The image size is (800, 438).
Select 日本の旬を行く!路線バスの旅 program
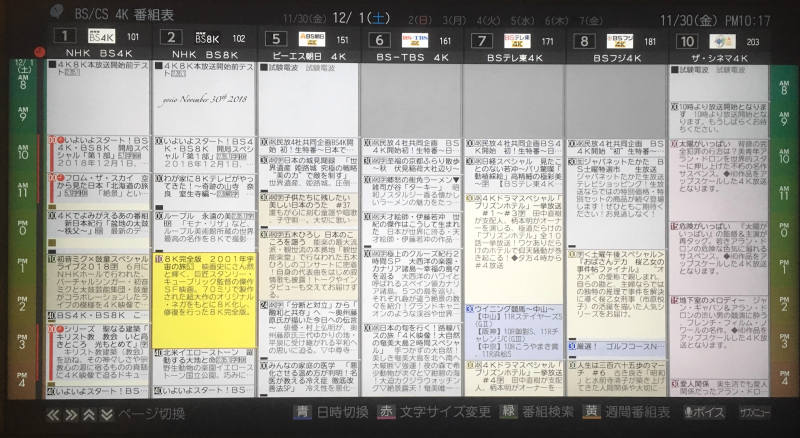click(412, 359)
